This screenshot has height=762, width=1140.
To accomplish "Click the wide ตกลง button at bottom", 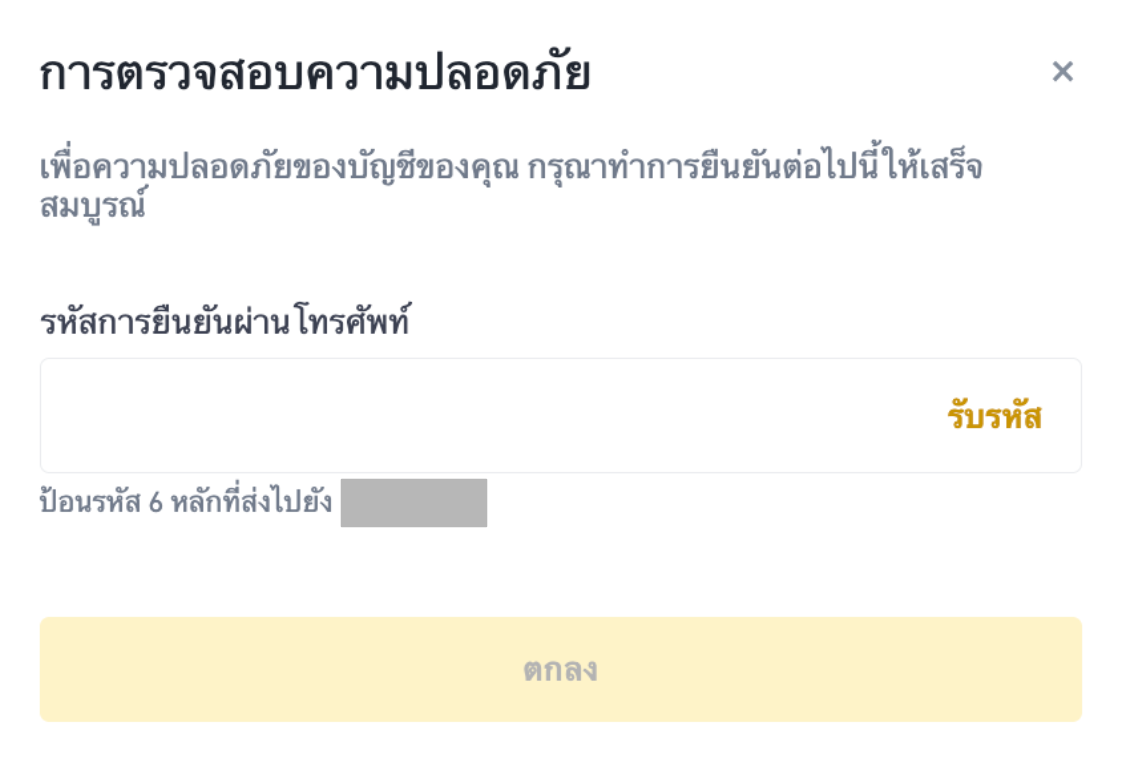I will [x=560, y=669].
